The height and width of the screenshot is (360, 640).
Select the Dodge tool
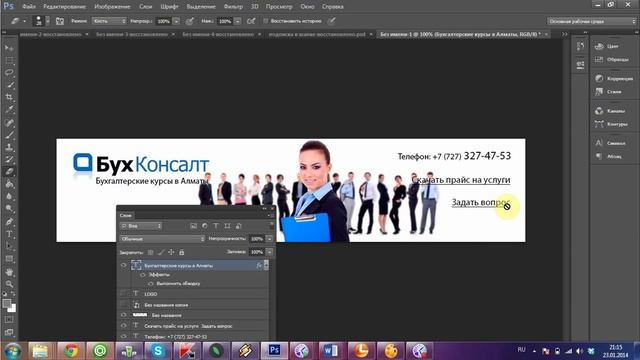click(x=9, y=209)
